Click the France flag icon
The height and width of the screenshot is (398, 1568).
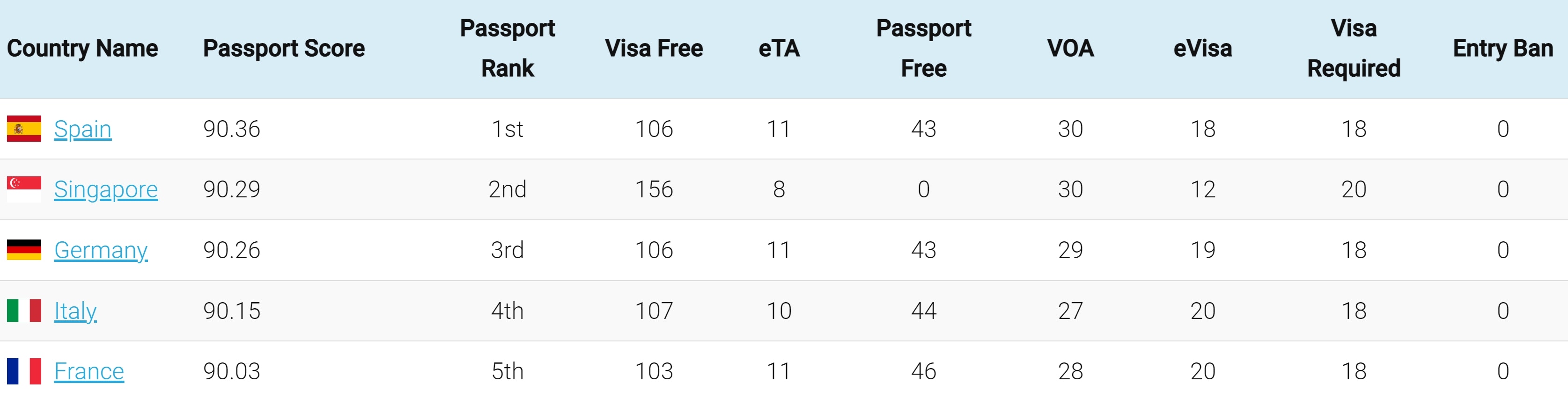(24, 371)
